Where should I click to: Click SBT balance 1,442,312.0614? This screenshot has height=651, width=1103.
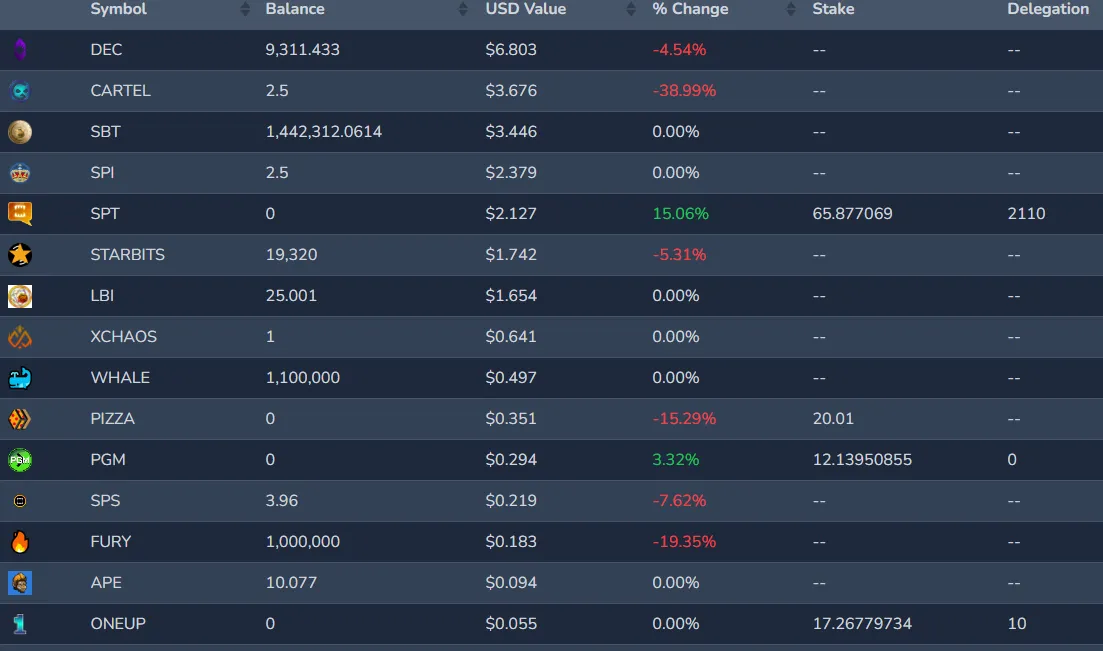point(324,132)
